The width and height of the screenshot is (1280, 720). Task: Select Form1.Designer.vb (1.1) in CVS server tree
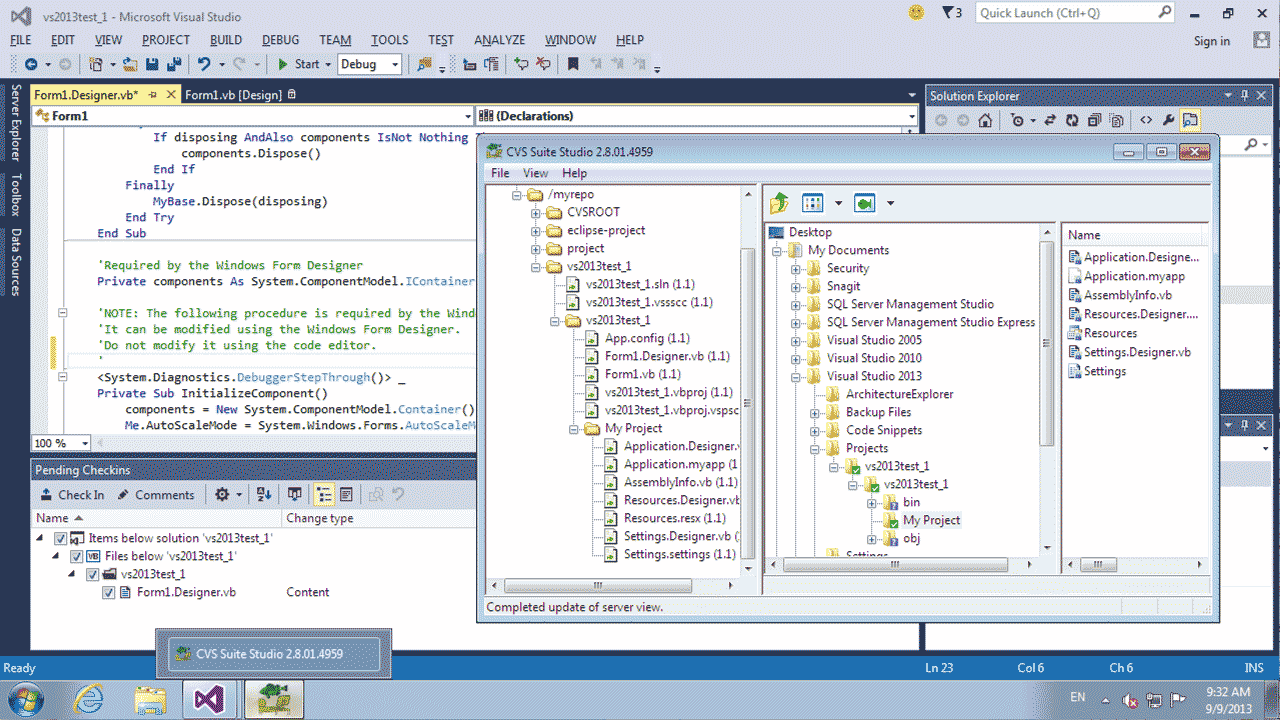(x=667, y=356)
